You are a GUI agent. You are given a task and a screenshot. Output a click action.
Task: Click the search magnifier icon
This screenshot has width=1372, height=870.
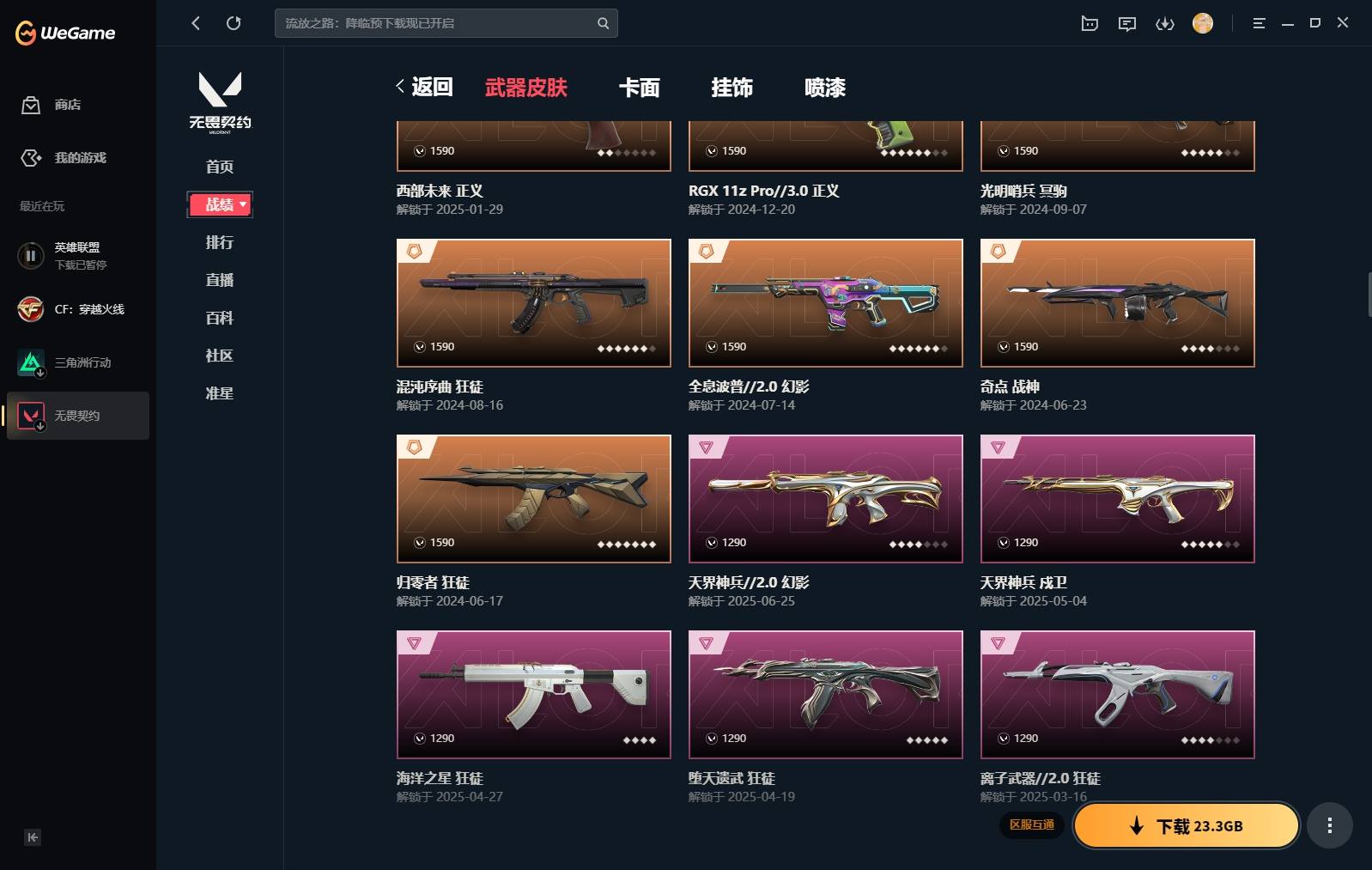(x=603, y=23)
